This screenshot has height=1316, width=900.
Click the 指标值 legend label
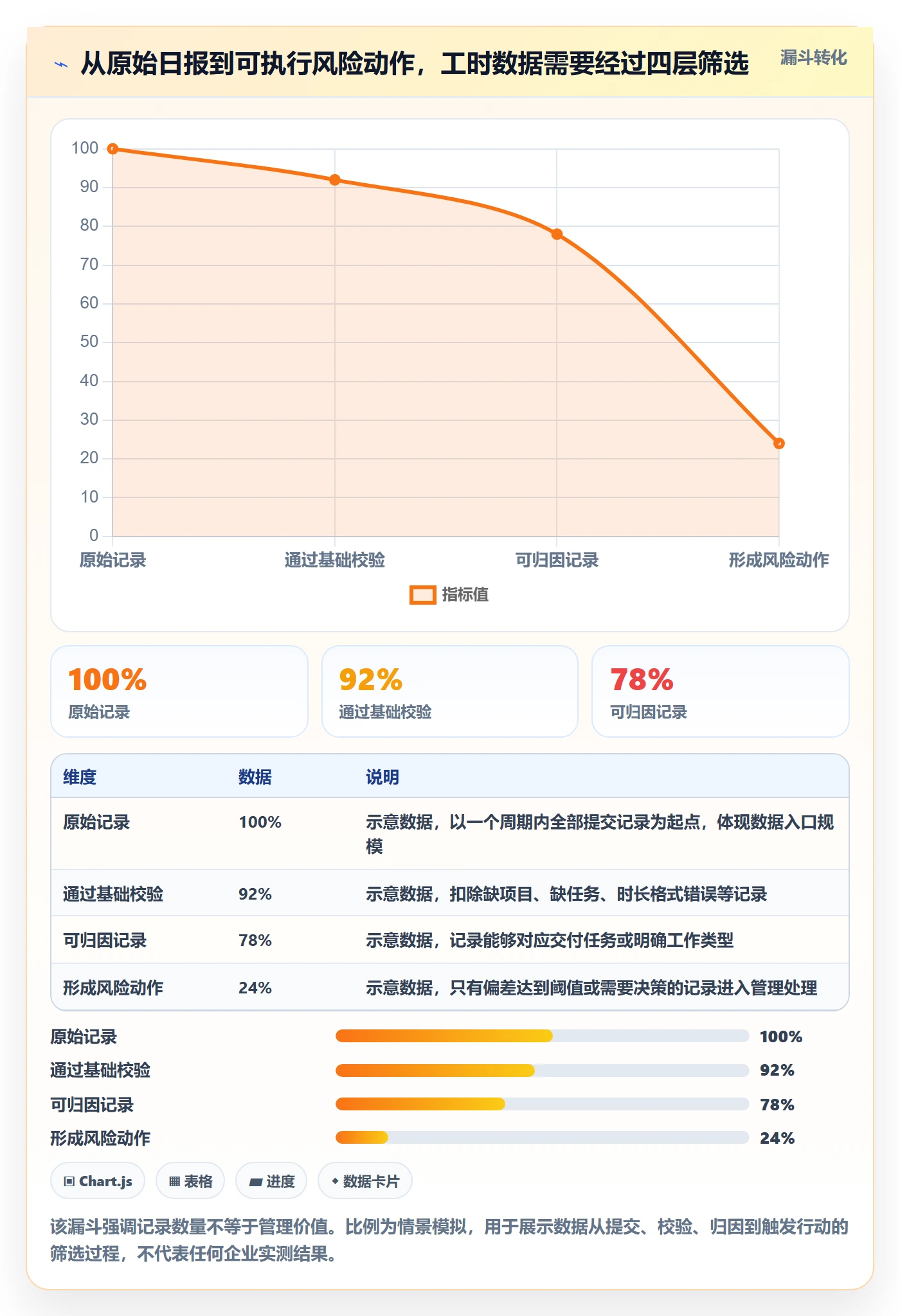pyautogui.click(x=465, y=595)
